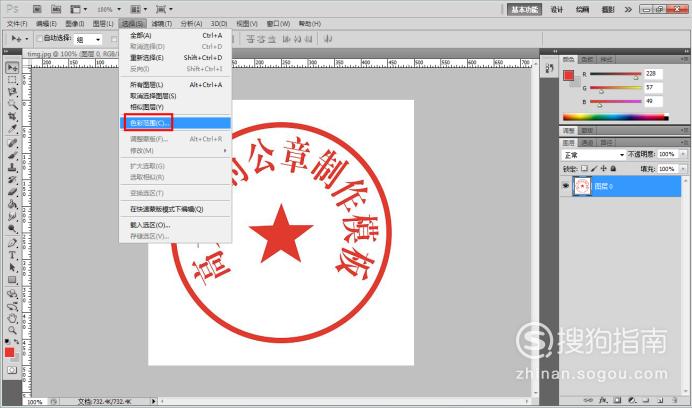Select the Rectangle shape tool
The height and width of the screenshot is (408, 692).
(12, 280)
